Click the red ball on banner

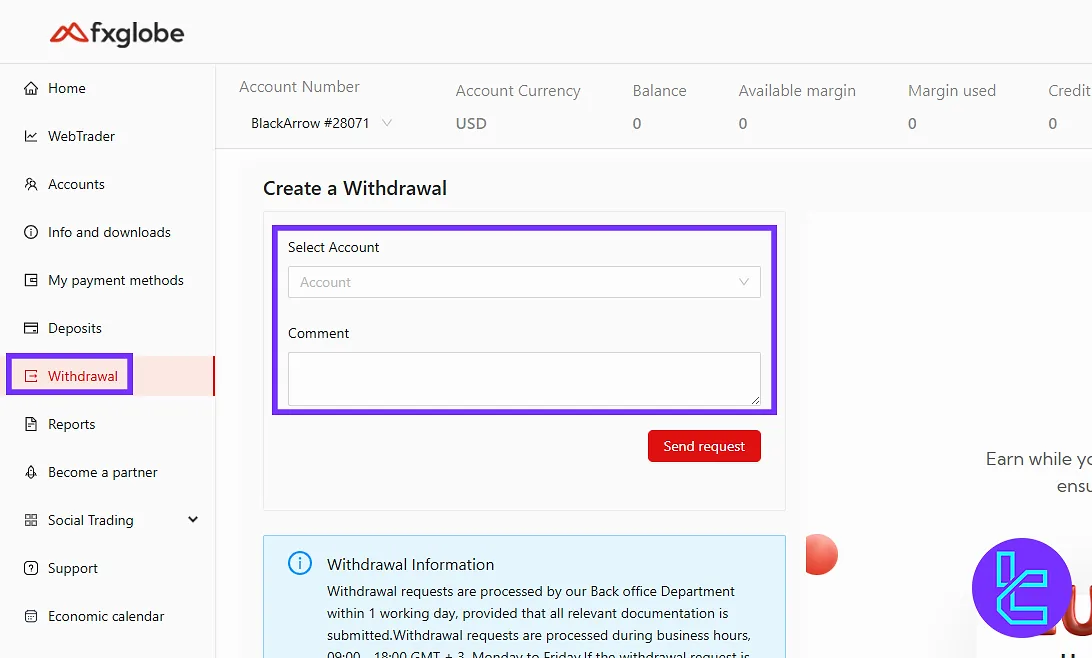[820, 554]
